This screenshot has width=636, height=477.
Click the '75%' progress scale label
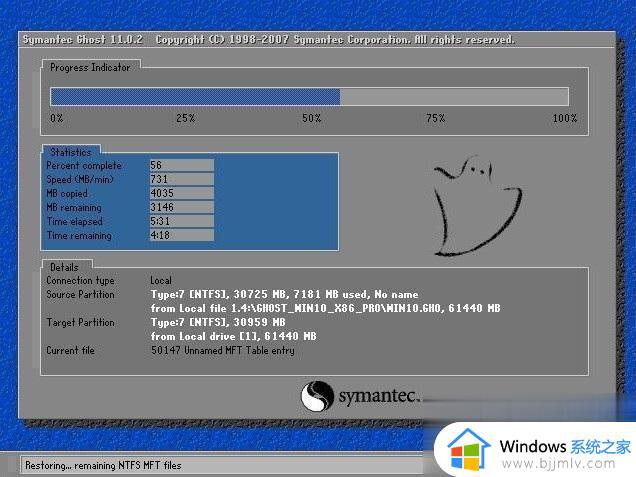(x=436, y=118)
